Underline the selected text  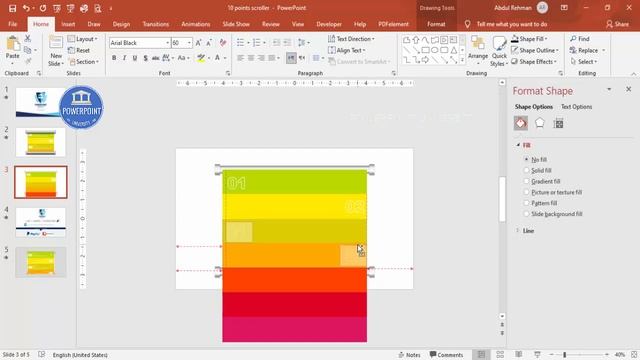pos(135,58)
